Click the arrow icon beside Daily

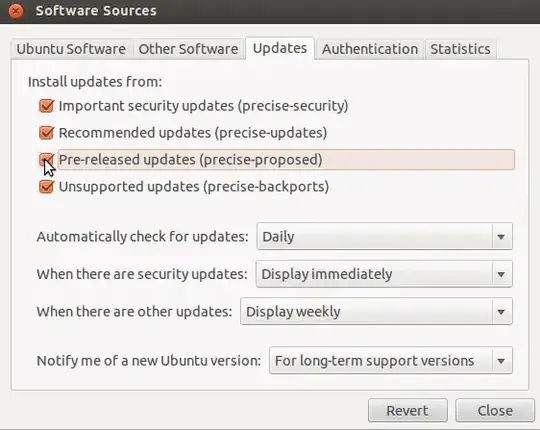(x=501, y=237)
